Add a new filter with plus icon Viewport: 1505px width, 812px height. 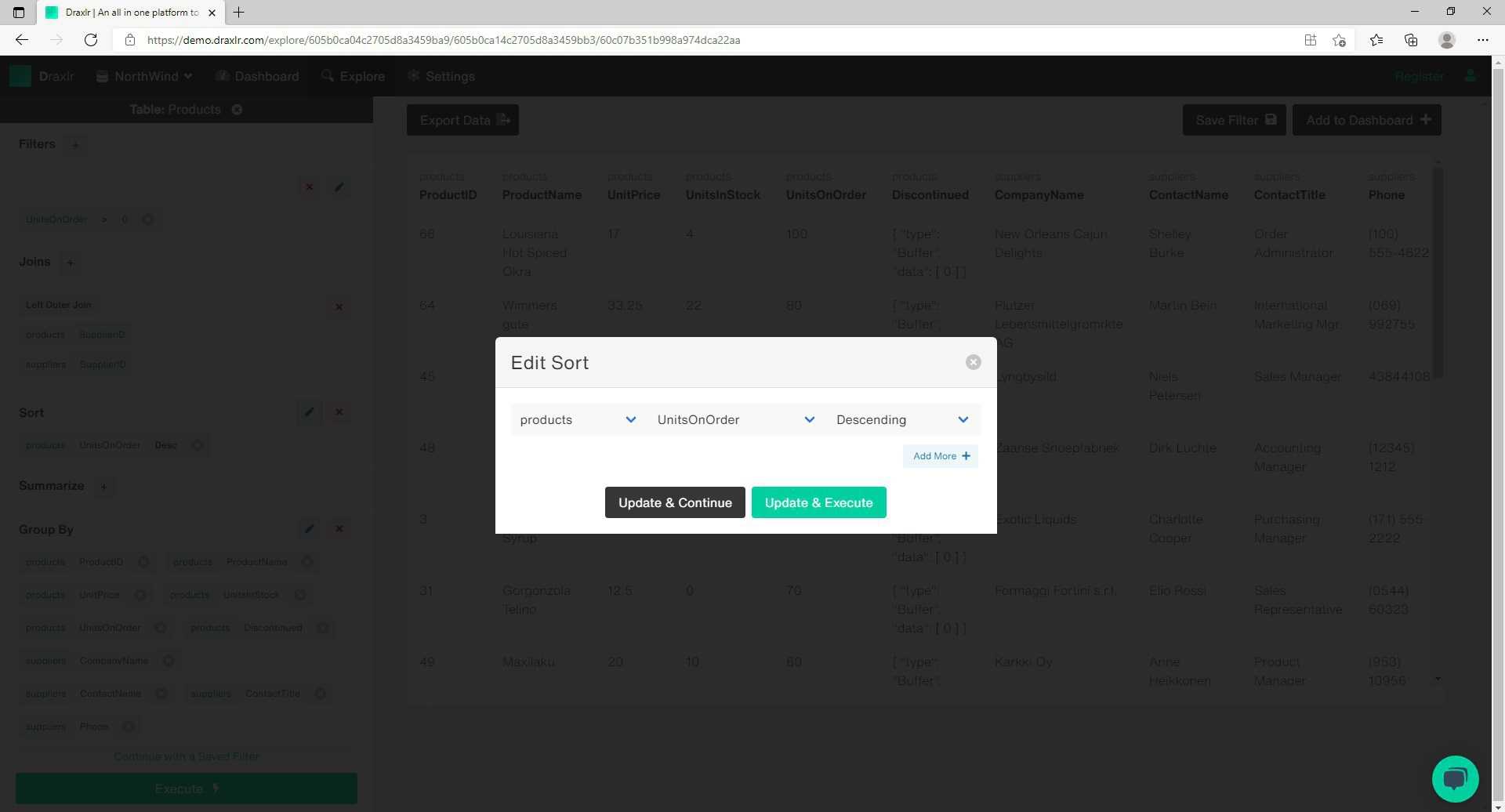click(75, 144)
